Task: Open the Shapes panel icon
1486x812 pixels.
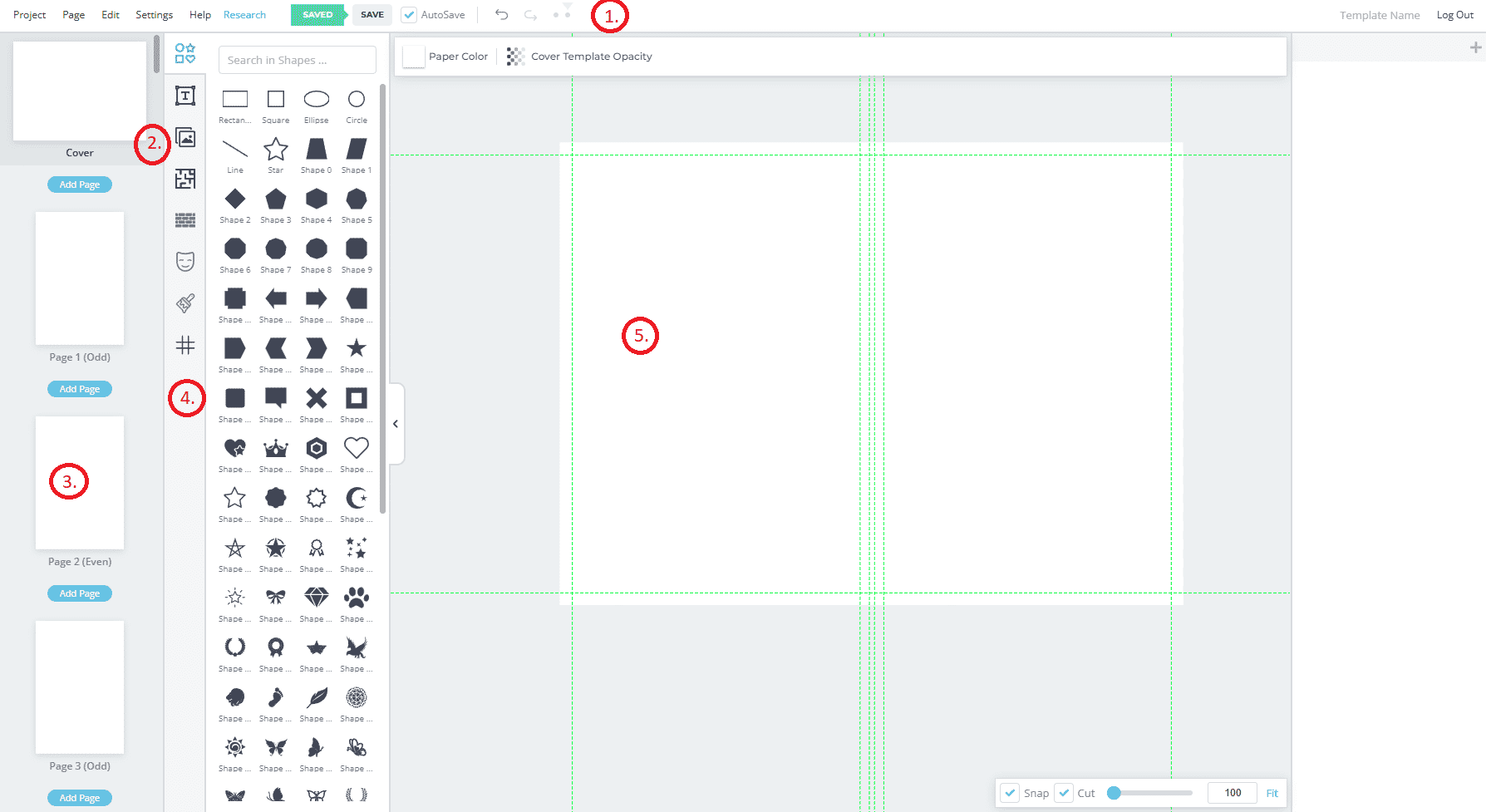Action: pyautogui.click(x=185, y=54)
